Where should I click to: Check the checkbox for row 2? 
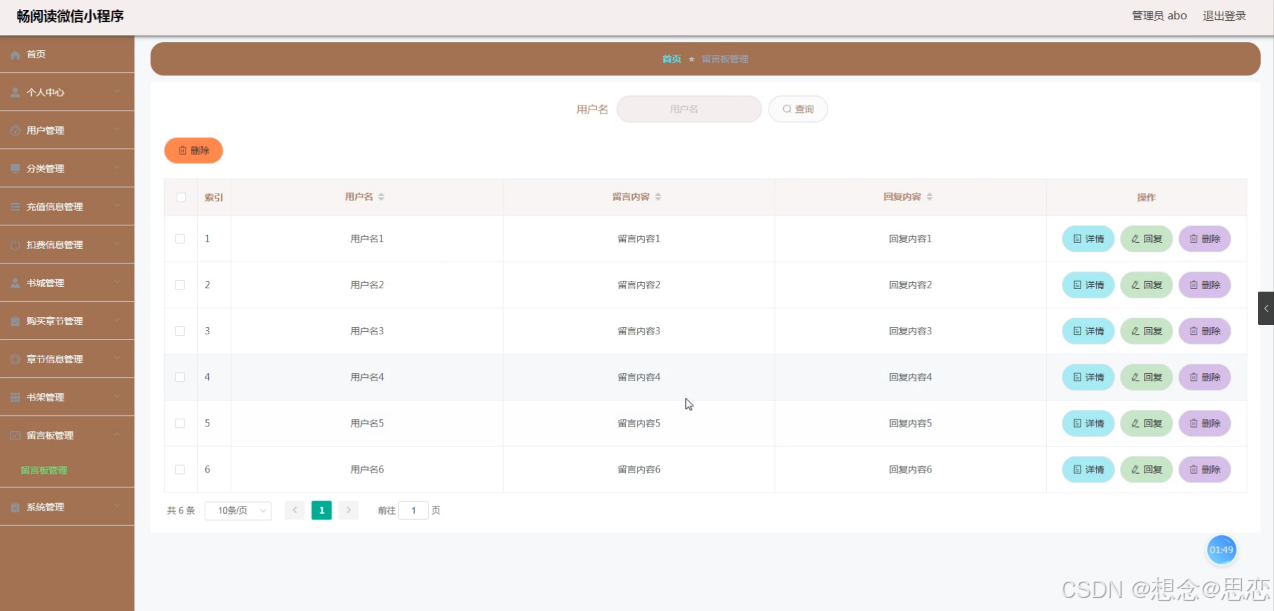tap(180, 285)
